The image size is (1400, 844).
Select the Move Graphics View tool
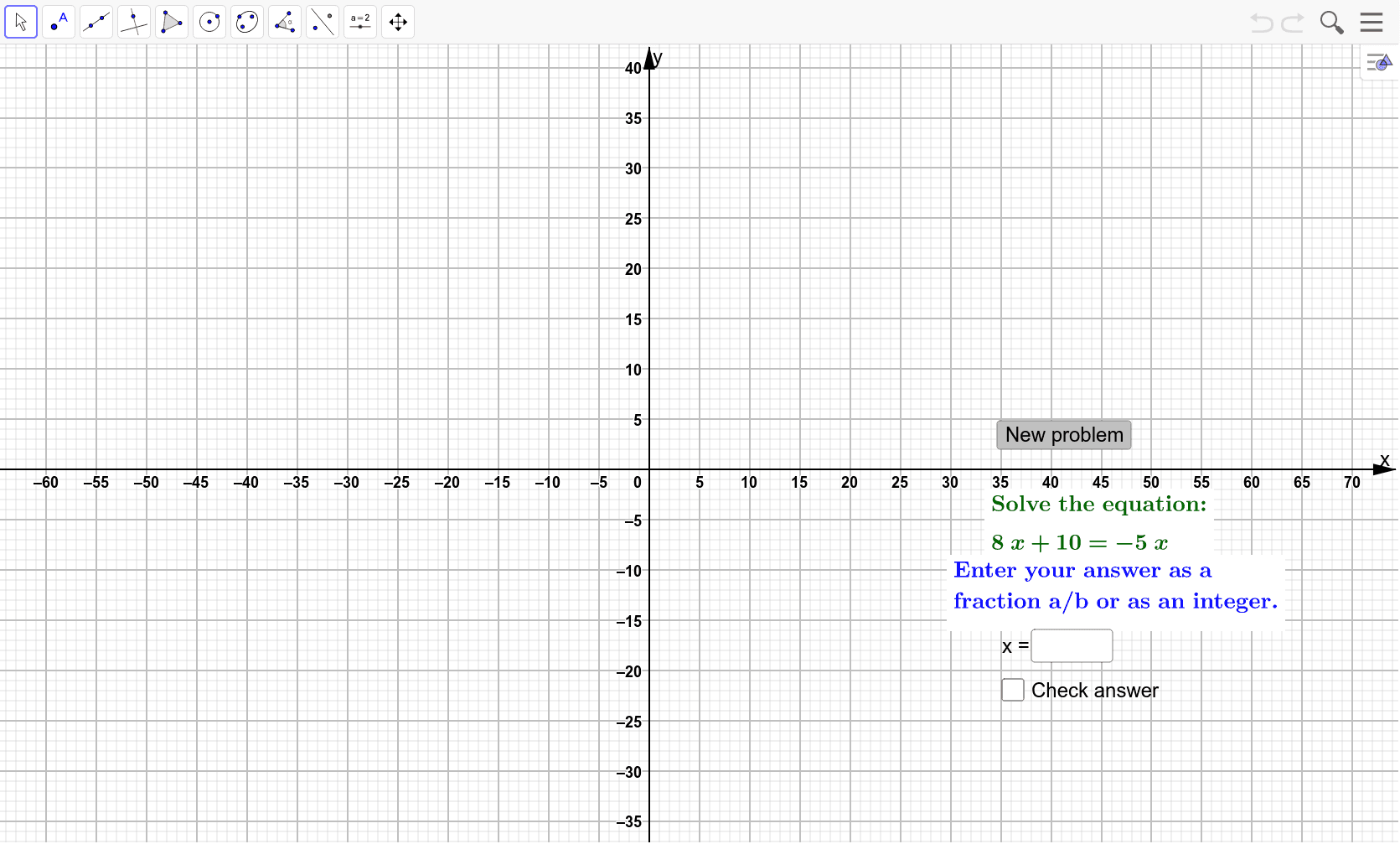[397, 22]
